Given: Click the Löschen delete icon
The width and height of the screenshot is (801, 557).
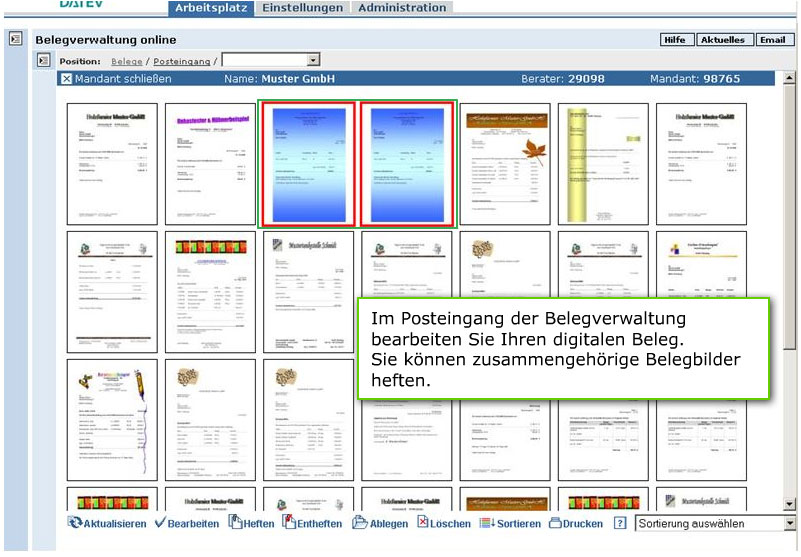Looking at the screenshot, I should point(422,522).
